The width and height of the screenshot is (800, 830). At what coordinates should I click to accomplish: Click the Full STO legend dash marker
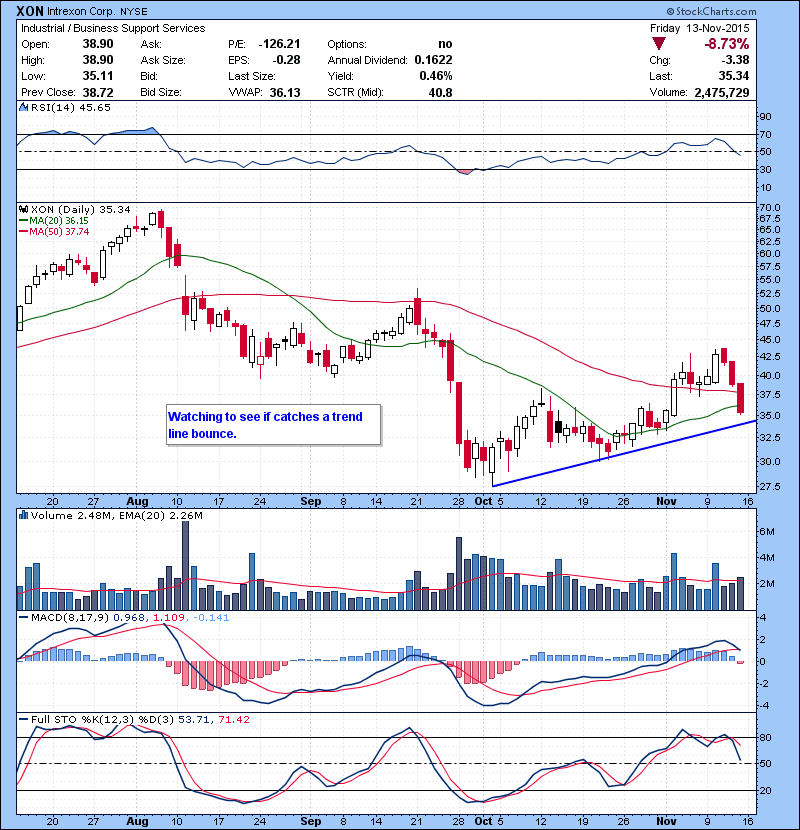(24, 719)
